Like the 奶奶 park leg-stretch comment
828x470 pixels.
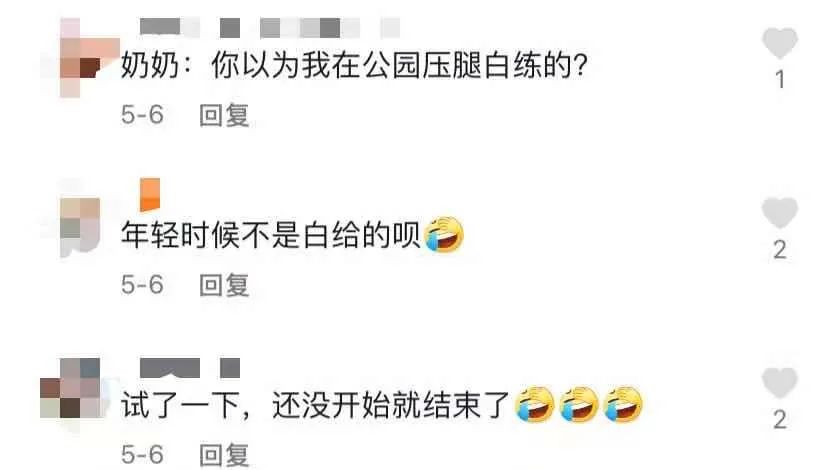tap(779, 43)
